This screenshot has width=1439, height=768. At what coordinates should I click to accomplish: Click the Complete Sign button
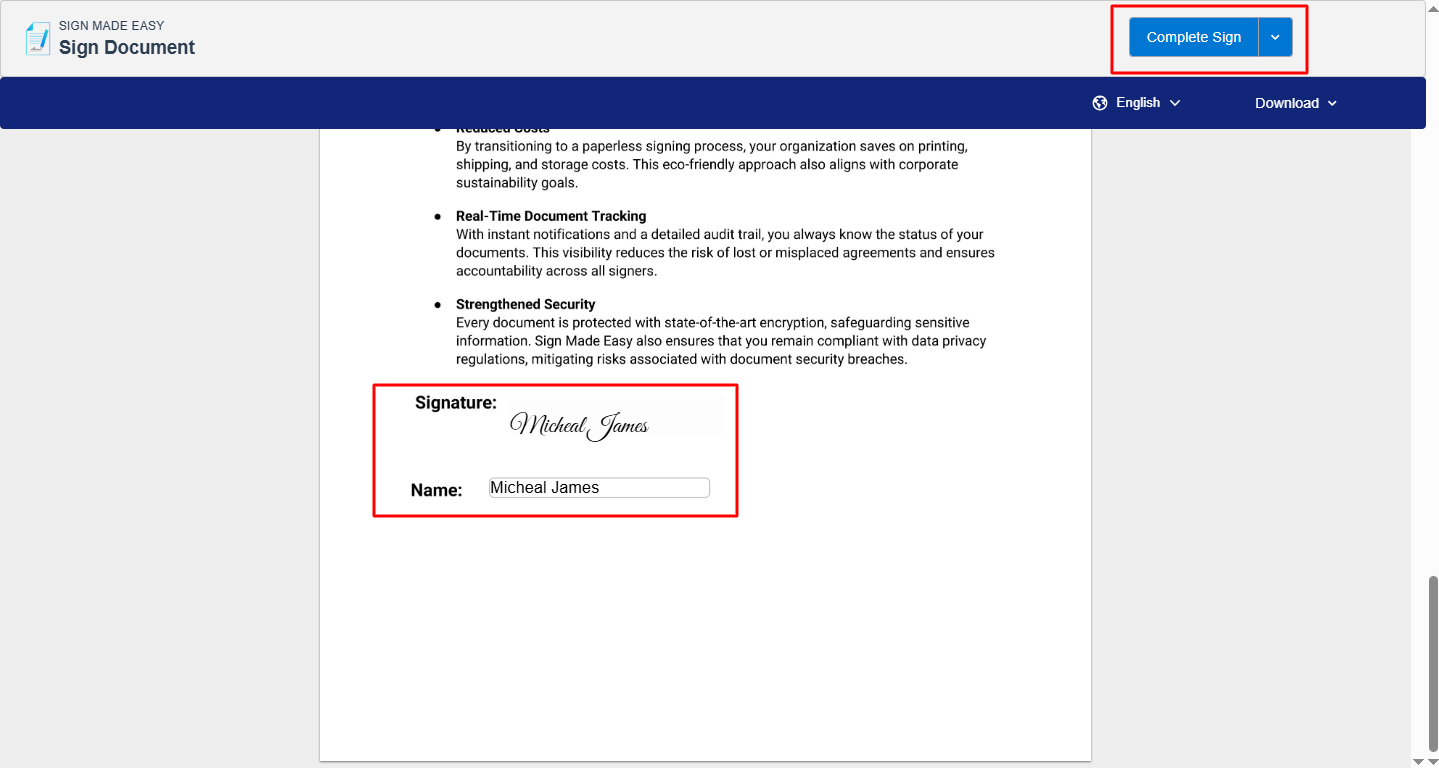click(1193, 36)
